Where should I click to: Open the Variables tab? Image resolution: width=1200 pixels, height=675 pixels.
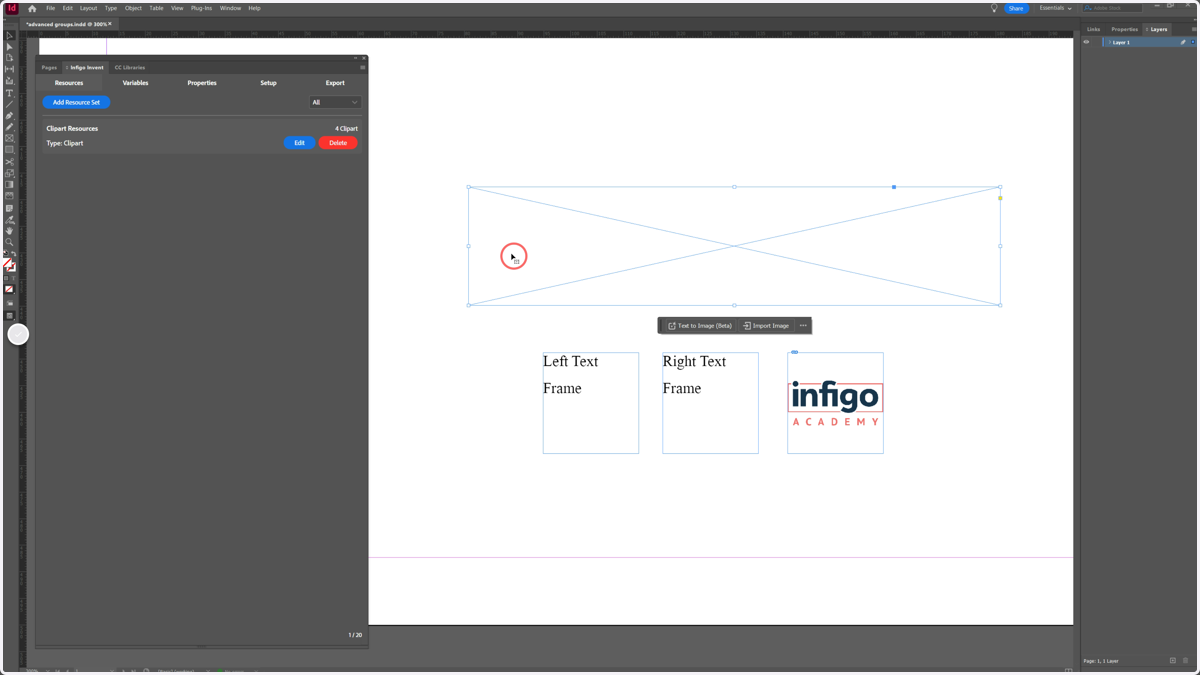pos(135,83)
